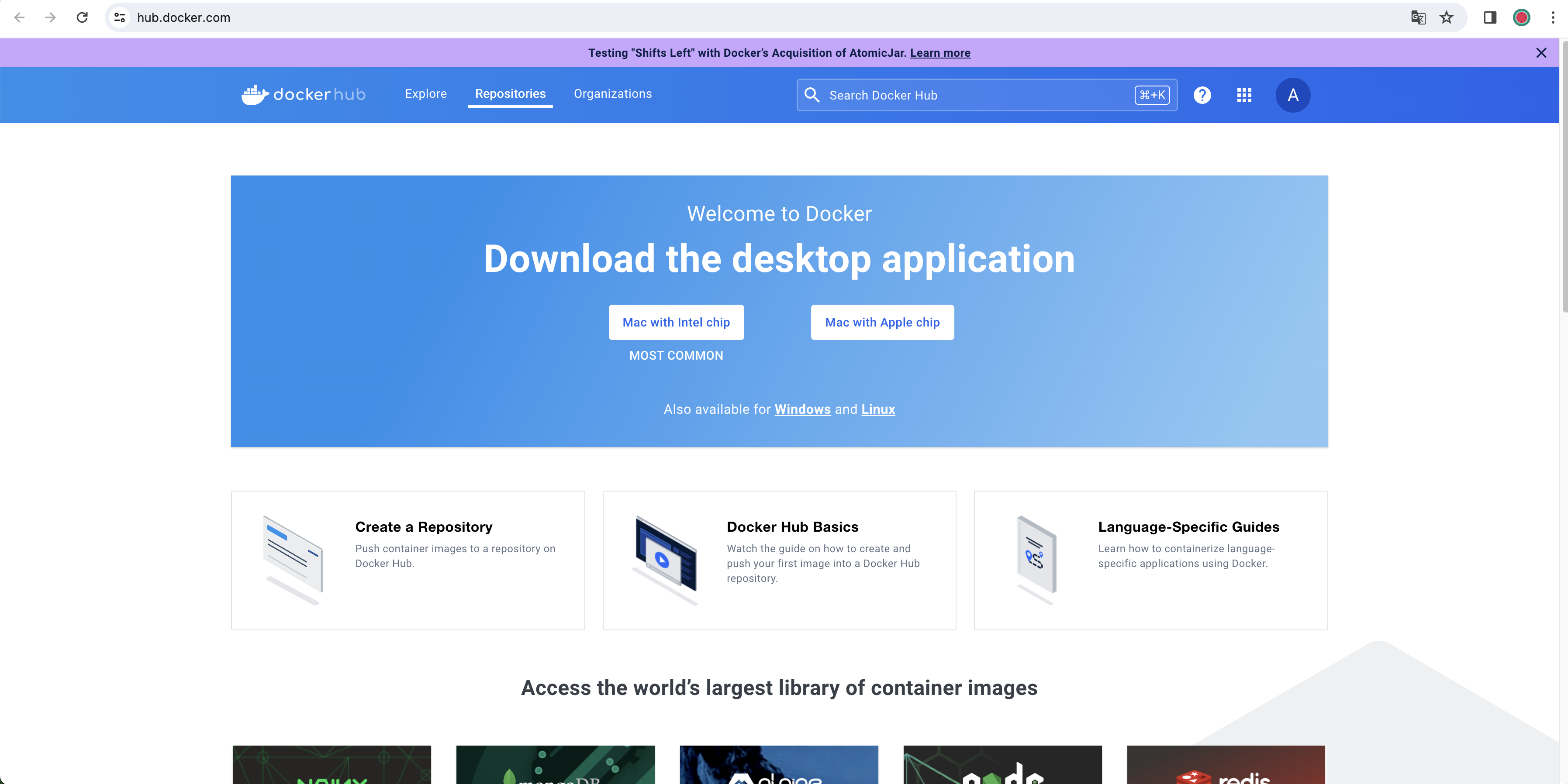The height and width of the screenshot is (784, 1568).
Task: Switch to the Organizations tab
Action: 612,94
